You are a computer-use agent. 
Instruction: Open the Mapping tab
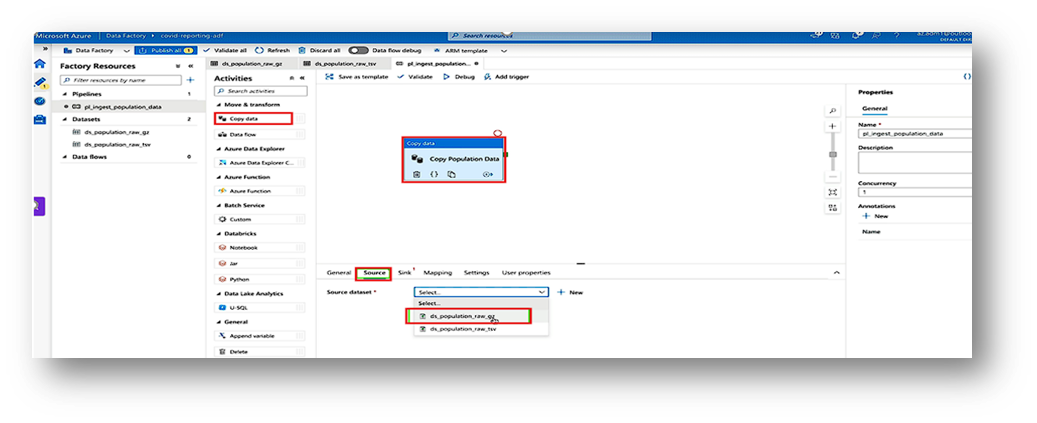click(438, 272)
